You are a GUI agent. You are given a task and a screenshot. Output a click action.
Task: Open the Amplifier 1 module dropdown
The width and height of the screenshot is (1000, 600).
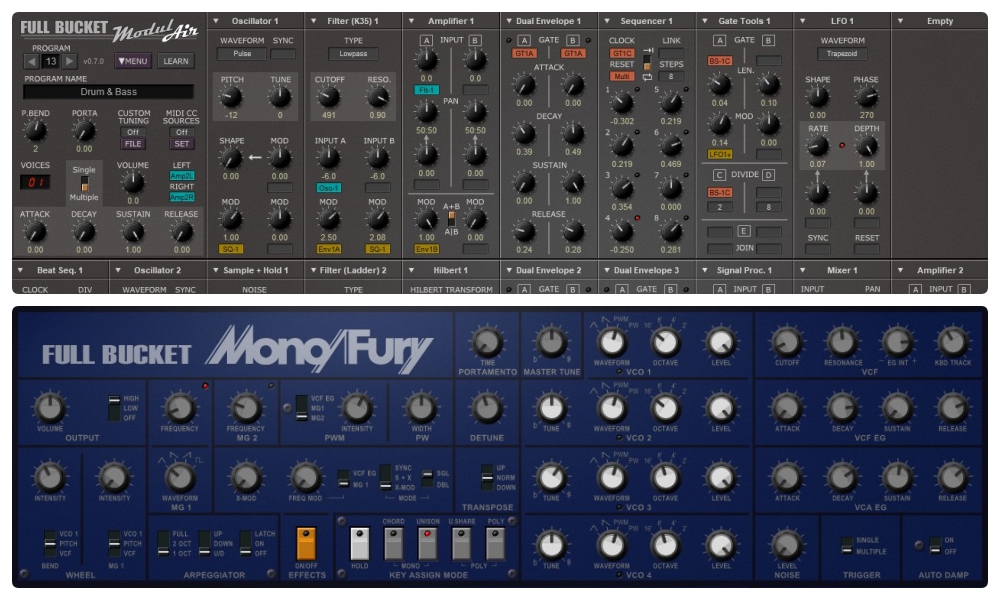click(x=411, y=21)
